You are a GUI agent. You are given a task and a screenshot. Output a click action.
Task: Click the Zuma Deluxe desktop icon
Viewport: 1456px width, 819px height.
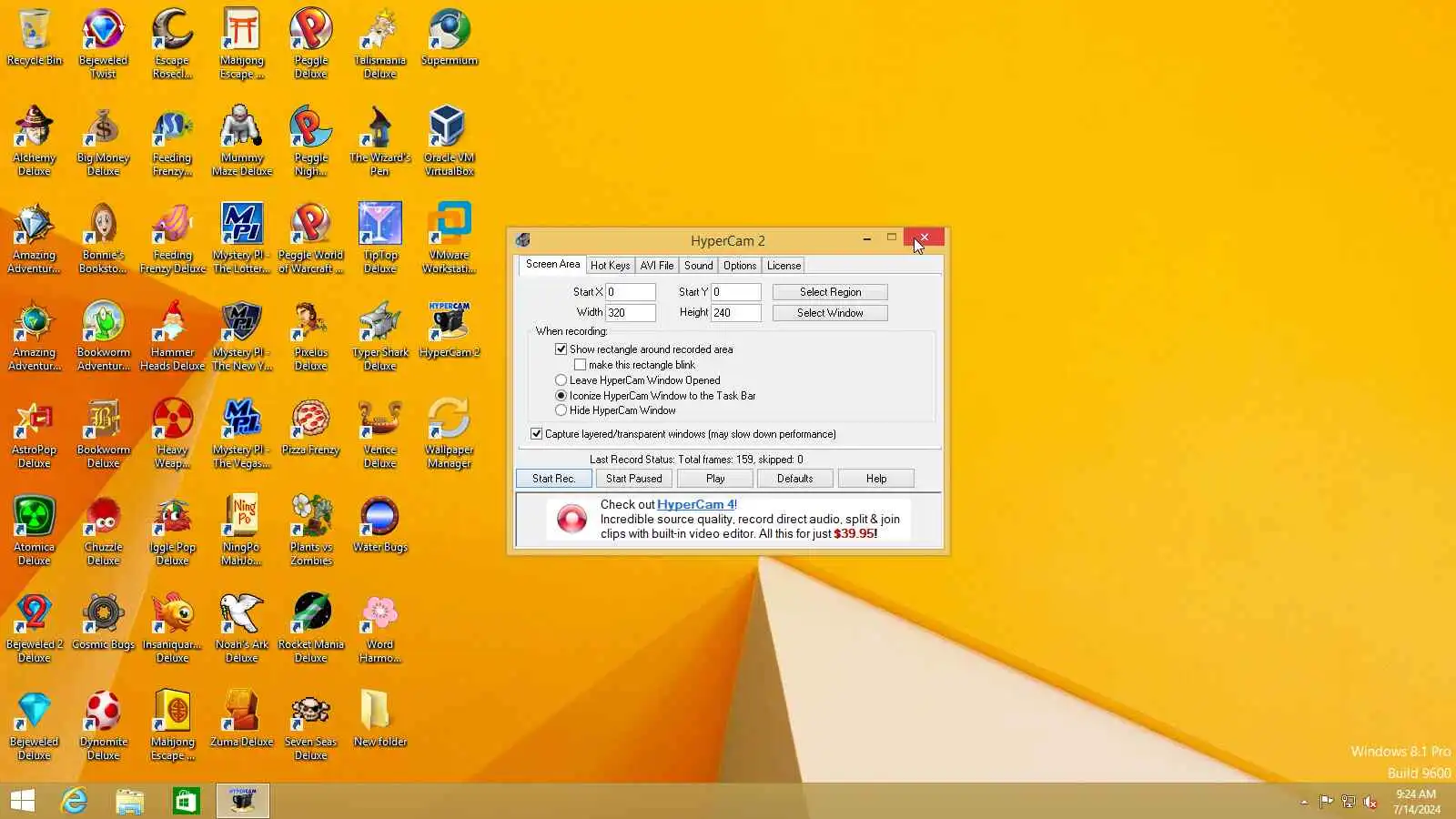pos(242,720)
